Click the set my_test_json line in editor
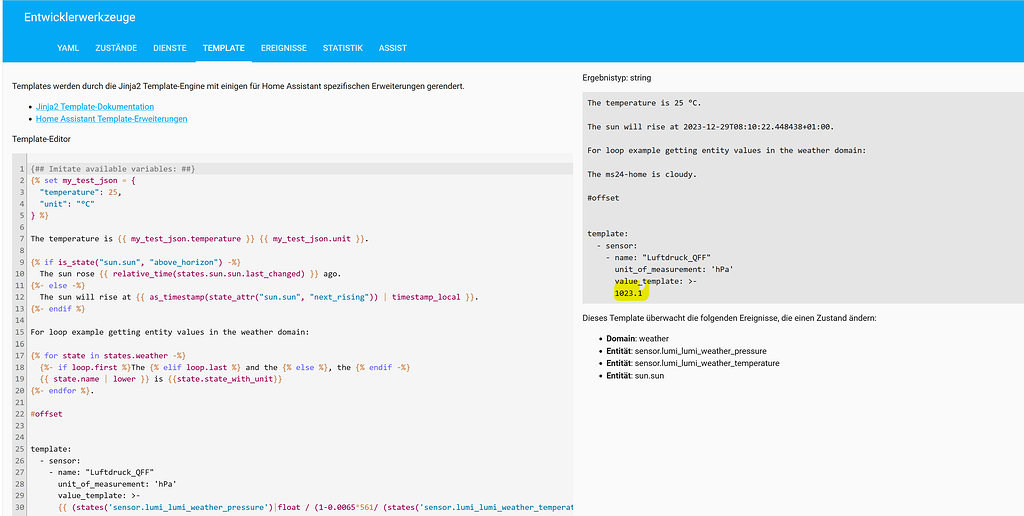Screen dimensions: 1024x516 tap(90, 181)
